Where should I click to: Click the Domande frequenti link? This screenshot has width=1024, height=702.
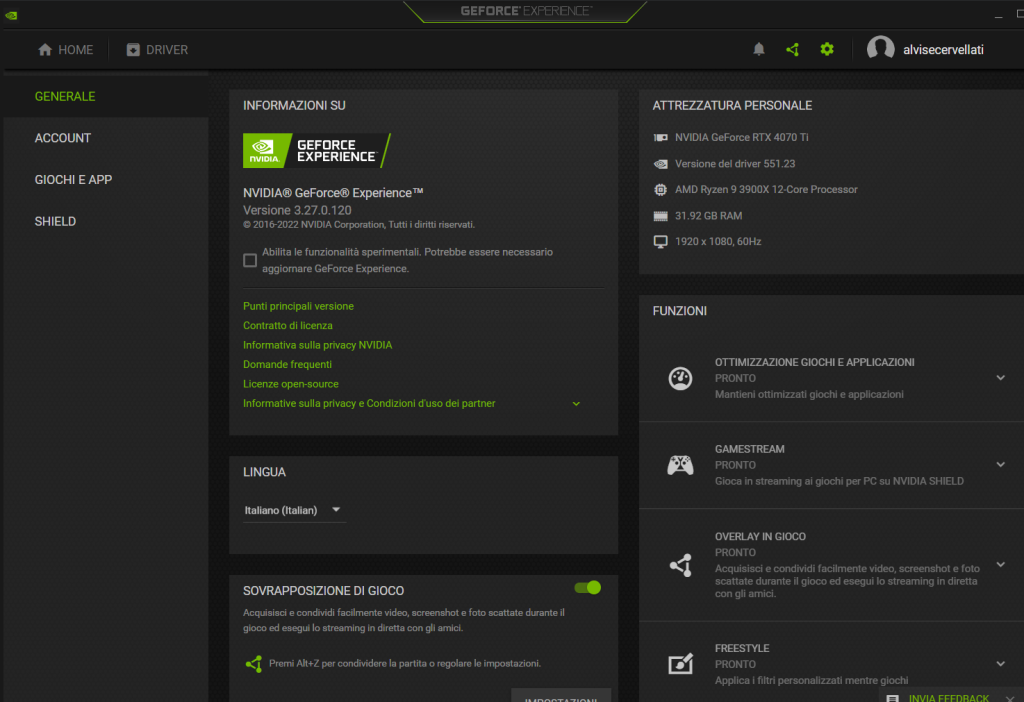coord(287,365)
